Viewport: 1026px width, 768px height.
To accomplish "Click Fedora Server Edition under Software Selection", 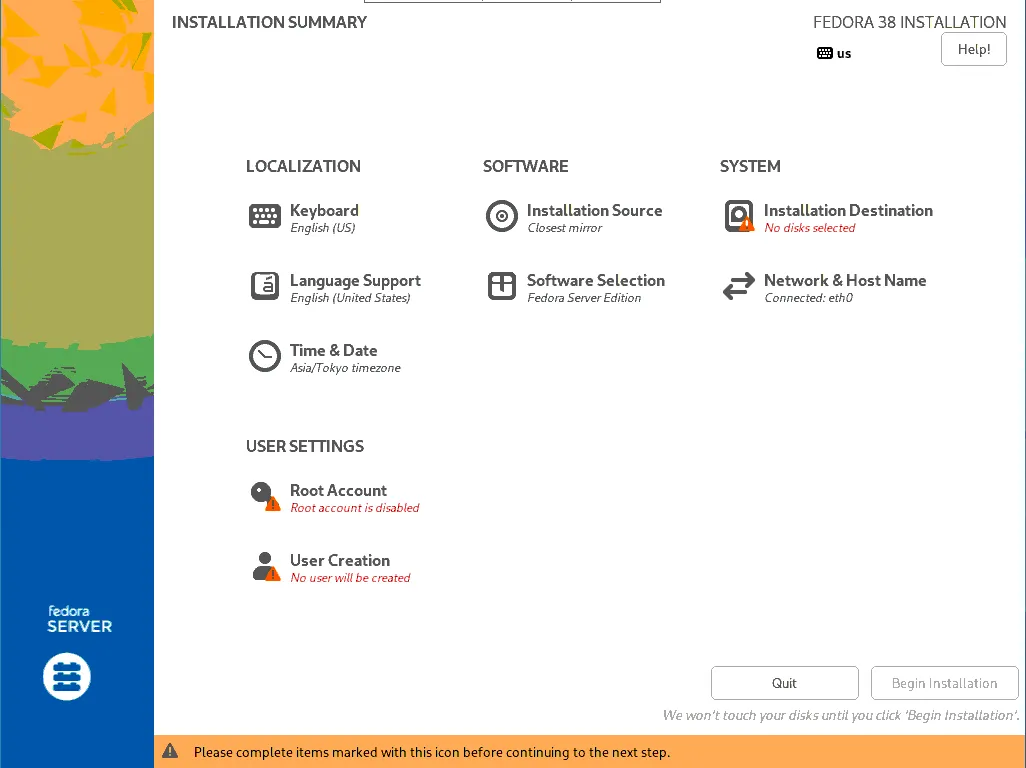I will tap(583, 298).
